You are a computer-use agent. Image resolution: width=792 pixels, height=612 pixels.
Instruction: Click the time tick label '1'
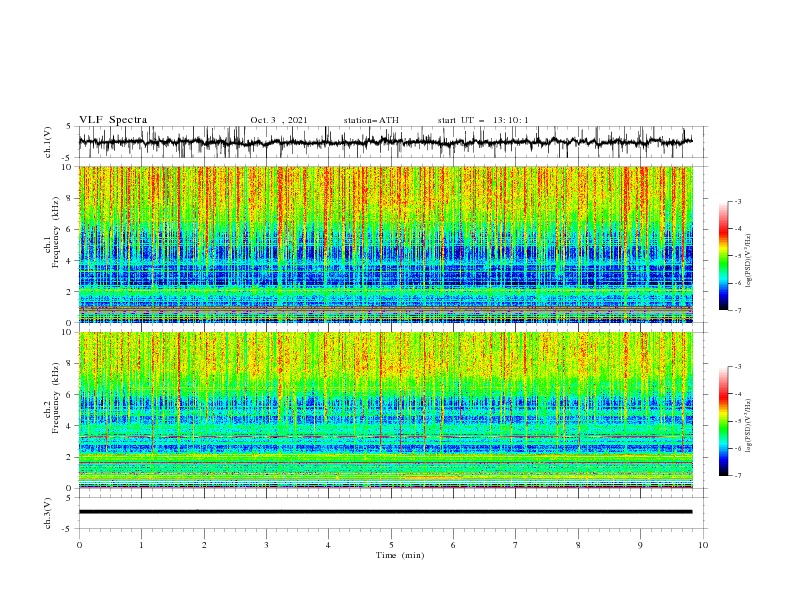click(141, 545)
